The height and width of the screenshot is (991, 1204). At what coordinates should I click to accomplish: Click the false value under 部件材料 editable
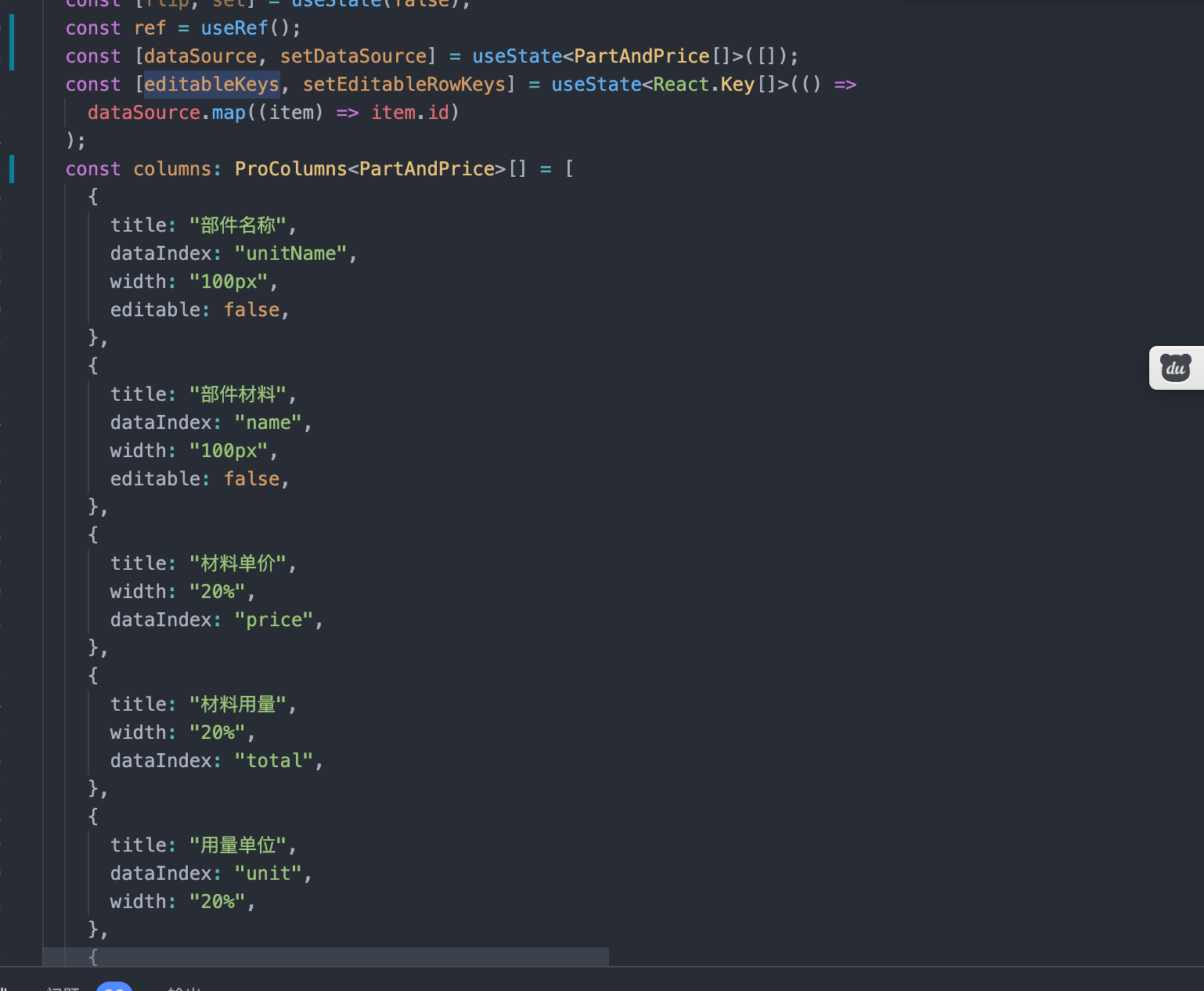252,478
